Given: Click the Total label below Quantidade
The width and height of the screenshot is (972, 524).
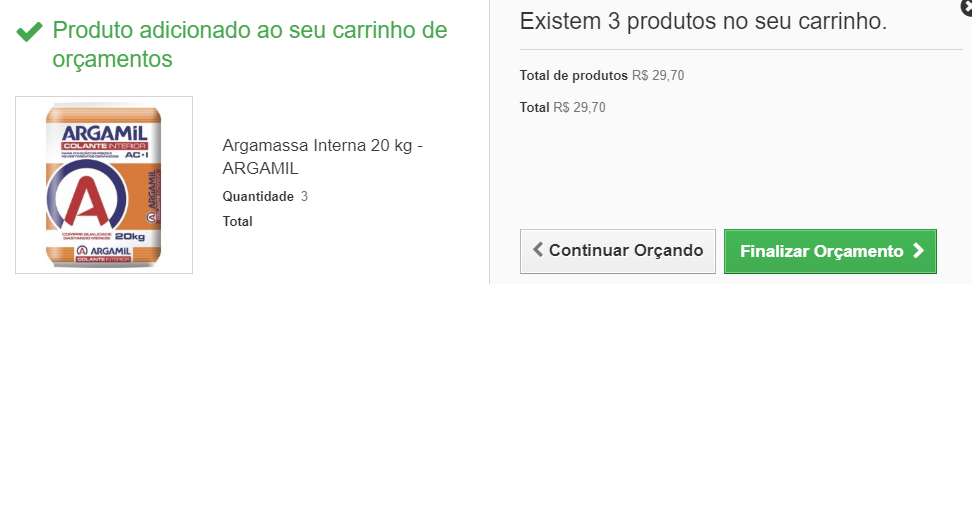Looking at the screenshot, I should pyautogui.click(x=237, y=221).
